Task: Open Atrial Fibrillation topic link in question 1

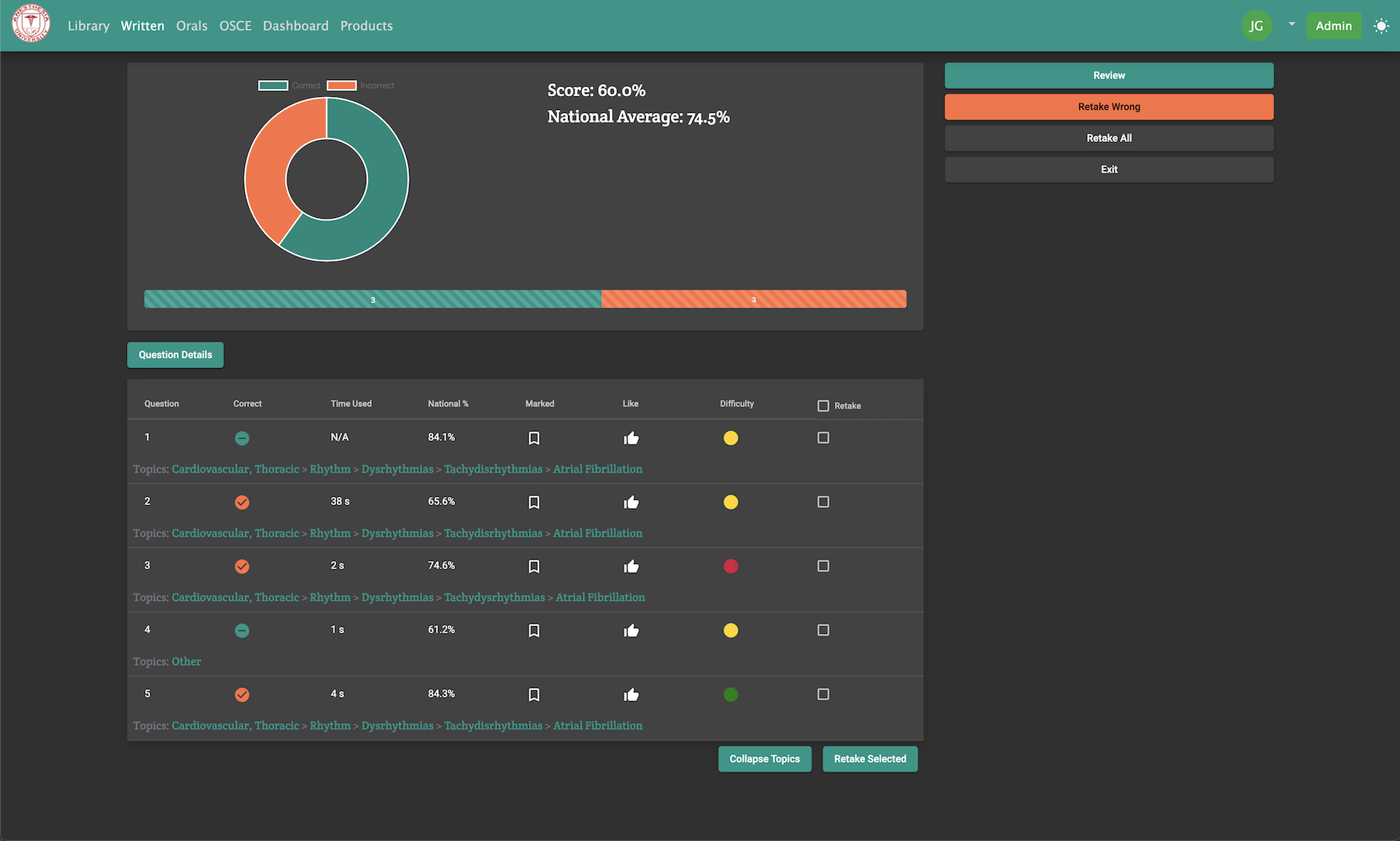Action: pyautogui.click(x=597, y=469)
